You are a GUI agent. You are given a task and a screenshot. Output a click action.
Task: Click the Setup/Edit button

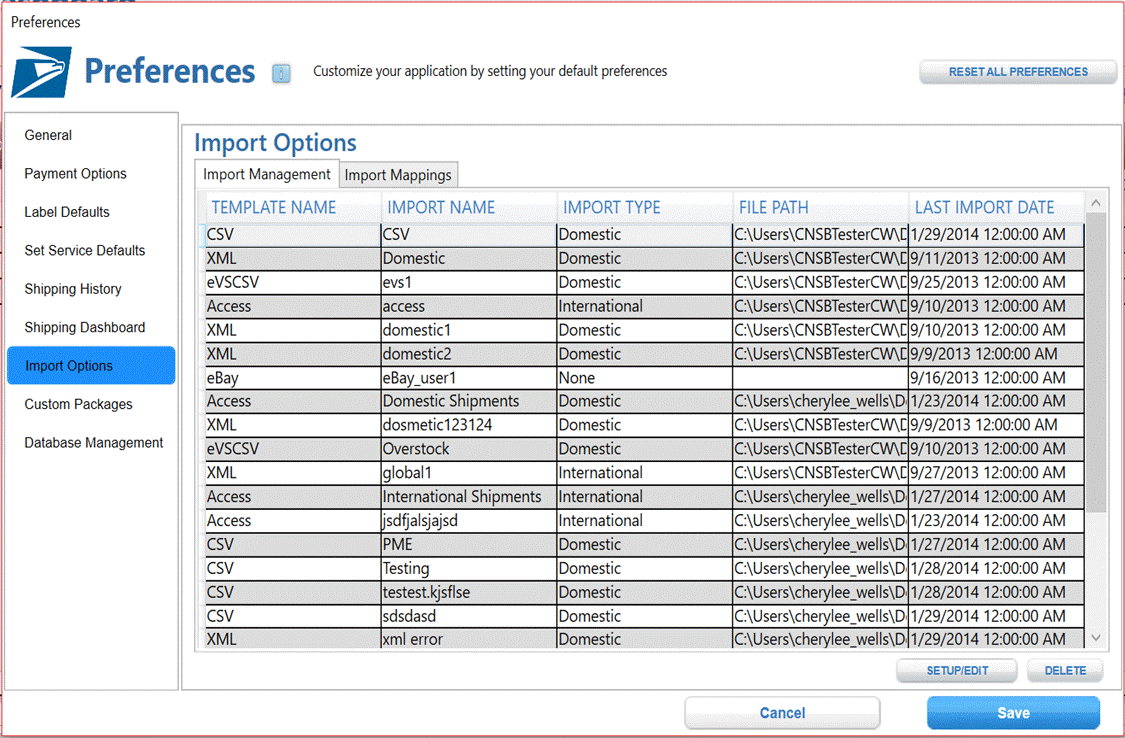957,671
